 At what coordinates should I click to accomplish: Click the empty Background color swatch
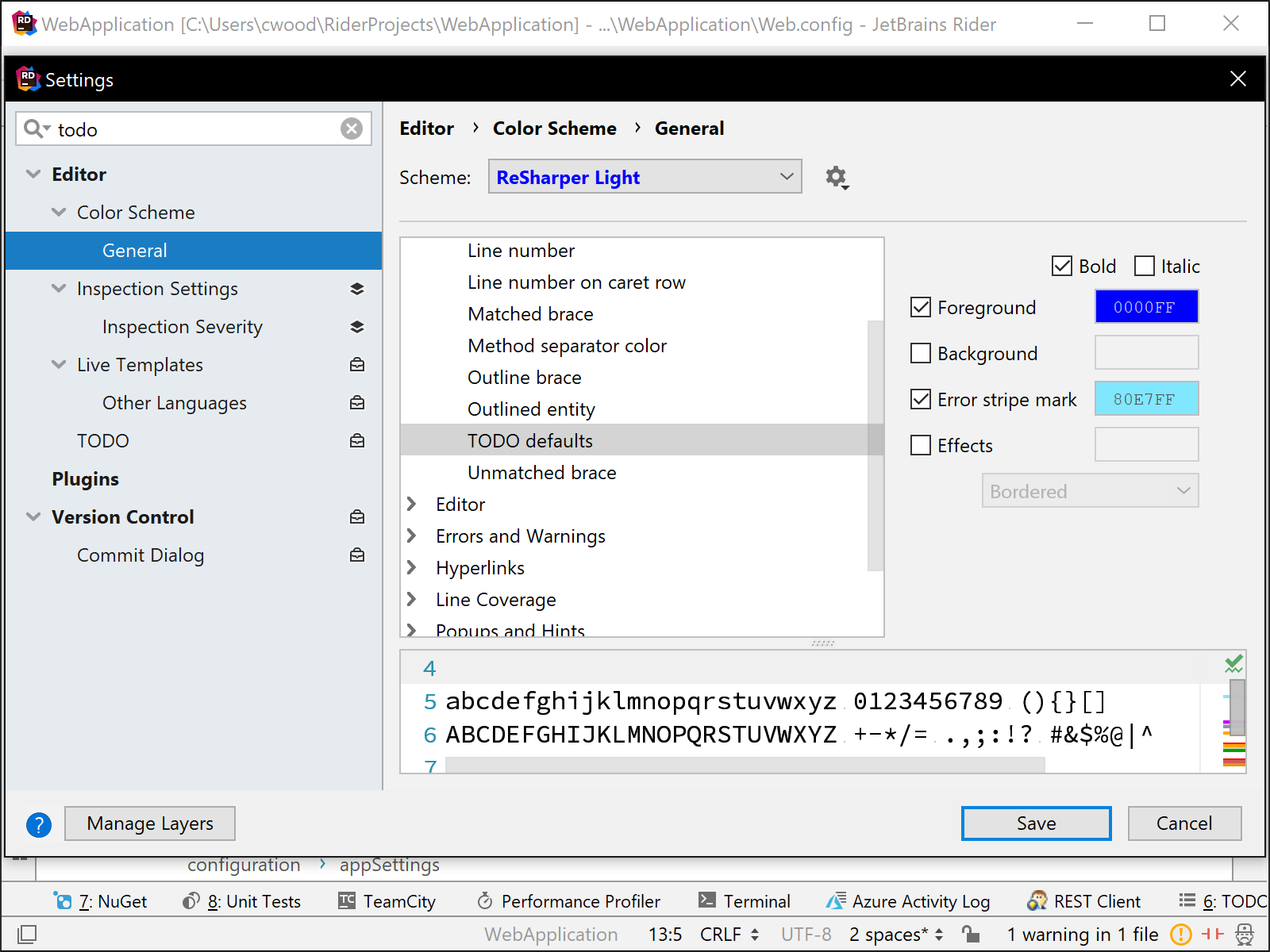coord(1146,353)
